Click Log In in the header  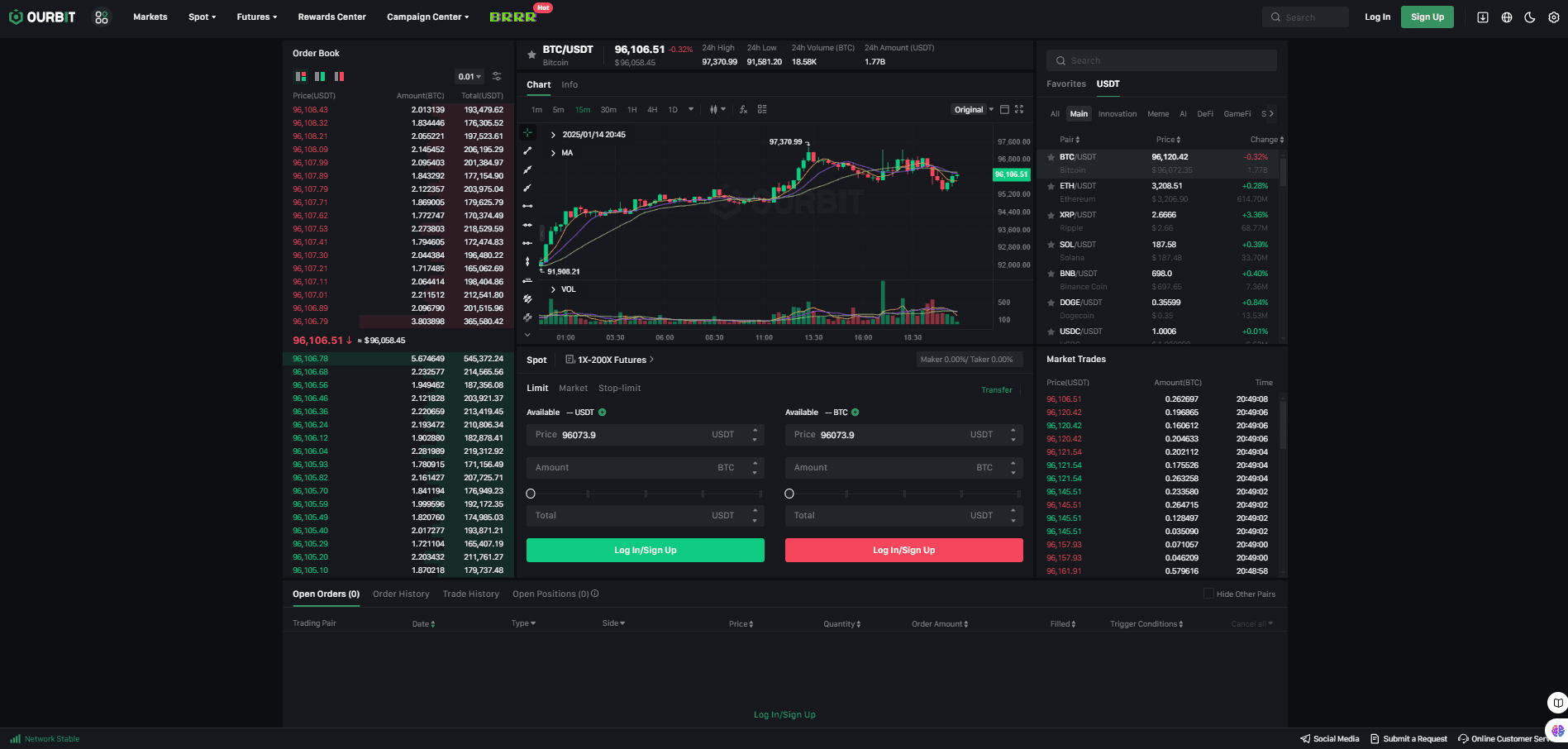1377,17
